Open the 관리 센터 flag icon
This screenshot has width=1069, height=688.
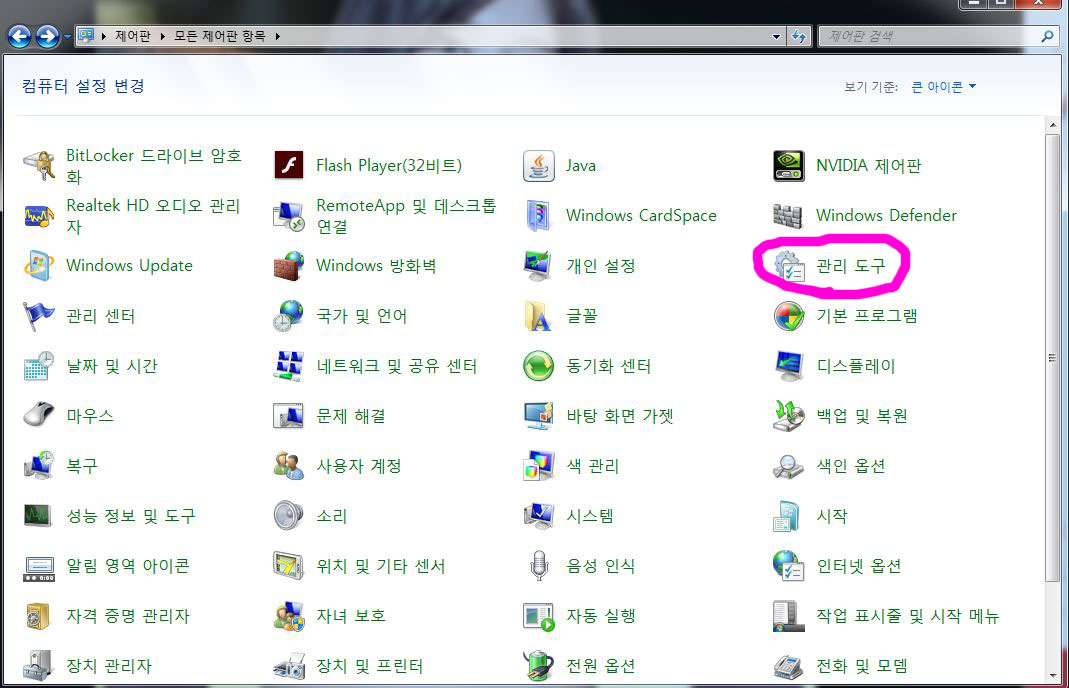(38, 316)
